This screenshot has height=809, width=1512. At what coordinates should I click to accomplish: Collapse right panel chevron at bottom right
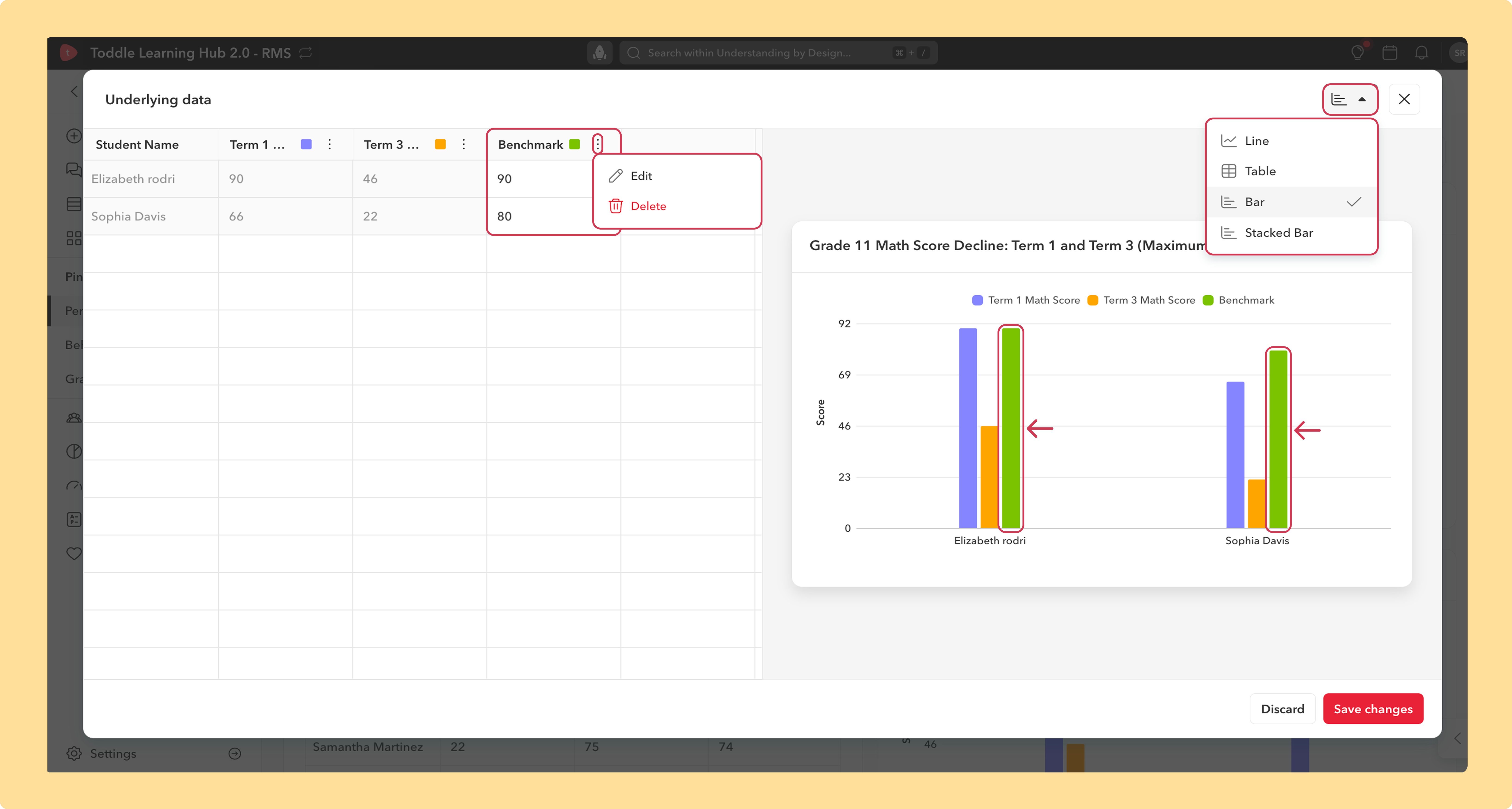click(x=1457, y=739)
